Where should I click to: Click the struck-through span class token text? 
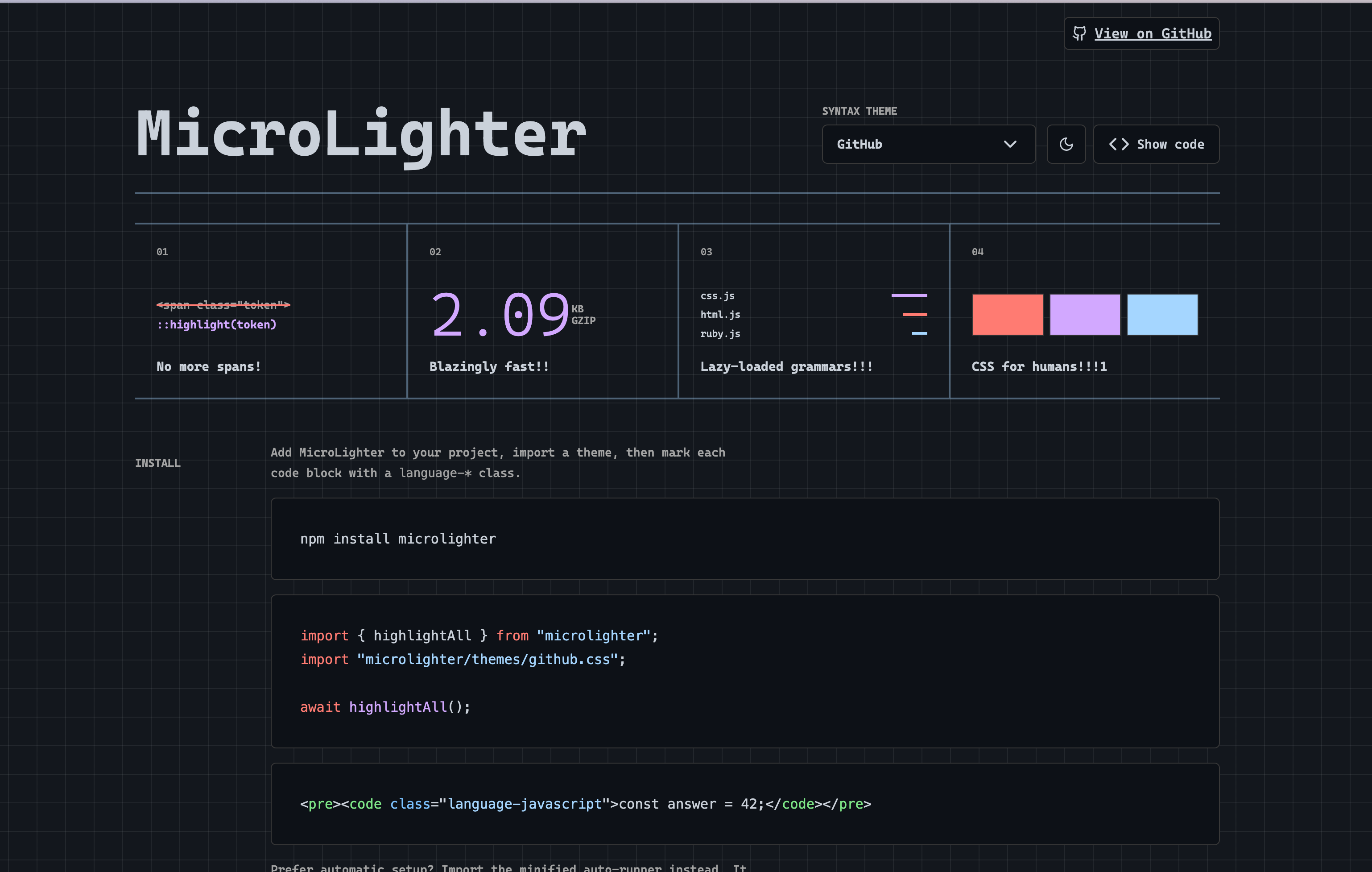click(223, 305)
